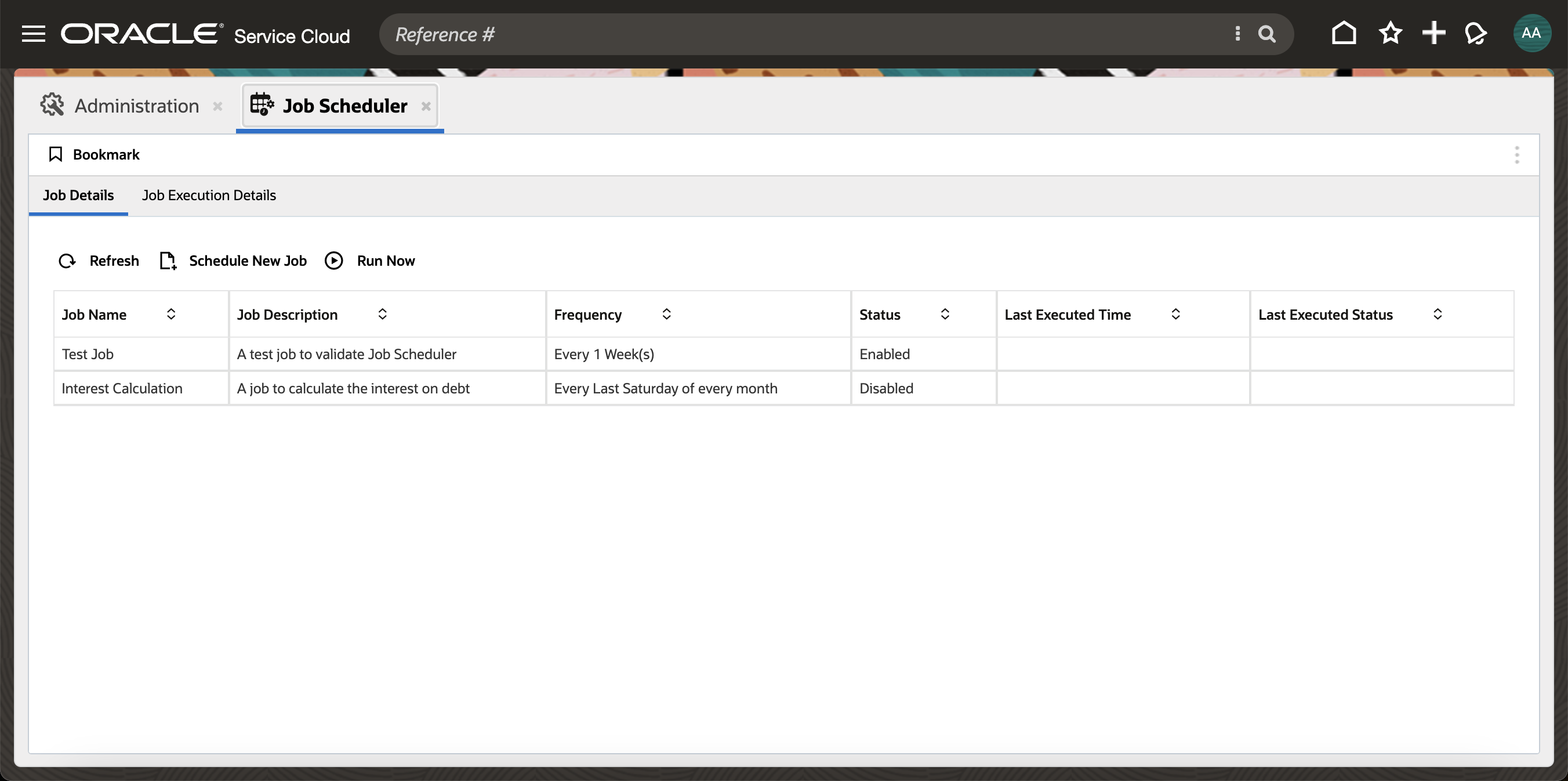Open panel kebab menu at right
The width and height of the screenshot is (1568, 781).
pos(1516,155)
